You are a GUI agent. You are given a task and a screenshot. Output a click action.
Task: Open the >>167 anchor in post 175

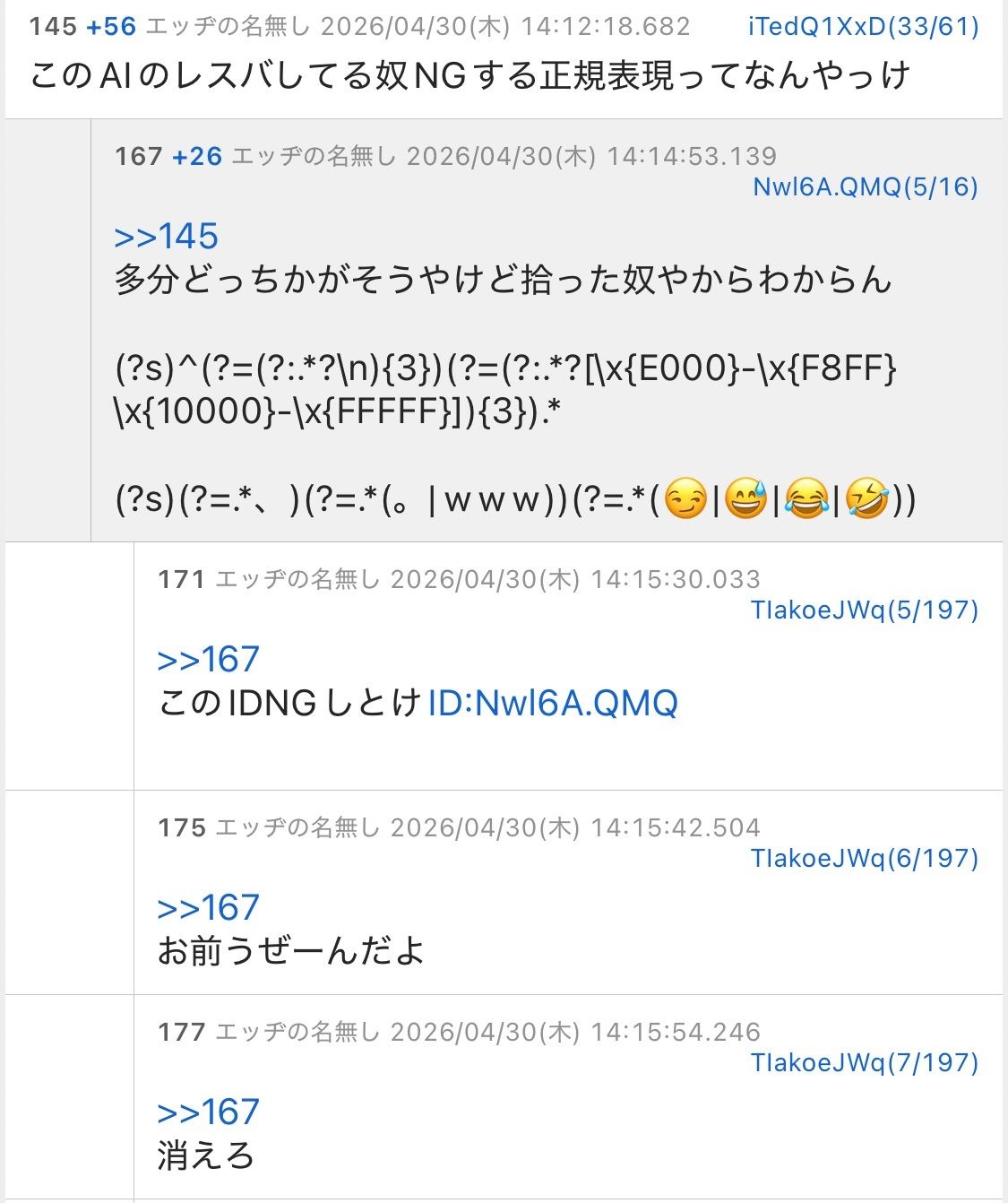tap(209, 908)
